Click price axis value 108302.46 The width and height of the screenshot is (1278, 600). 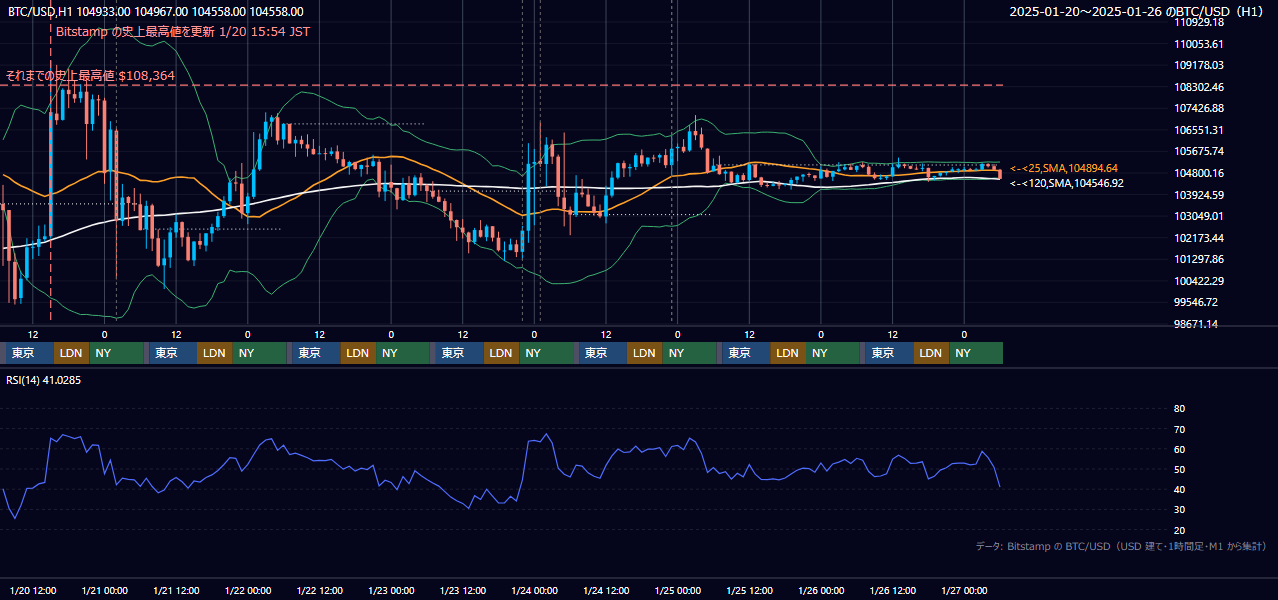1198,87
